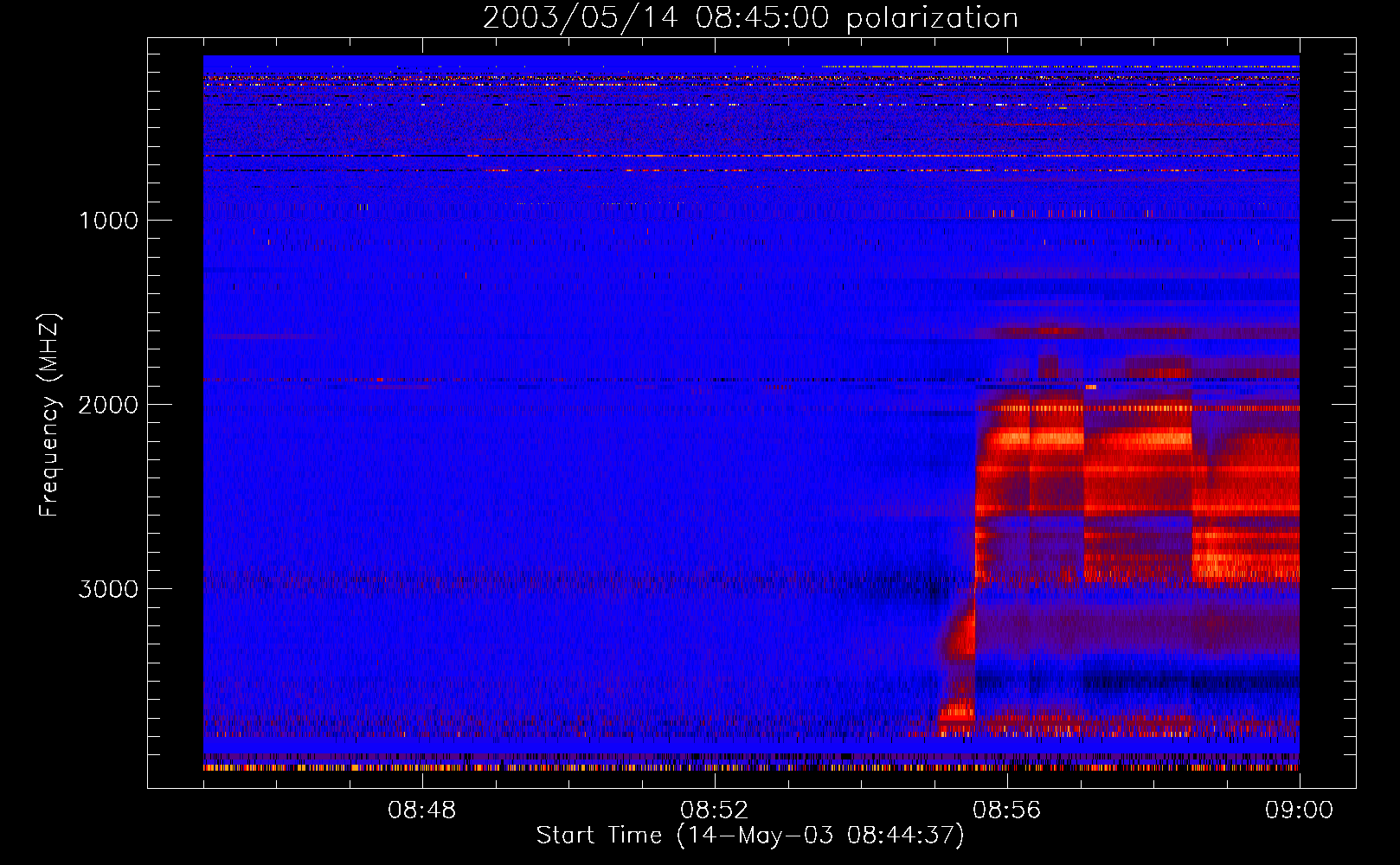Click the 3000 frequency tick label

(108, 589)
